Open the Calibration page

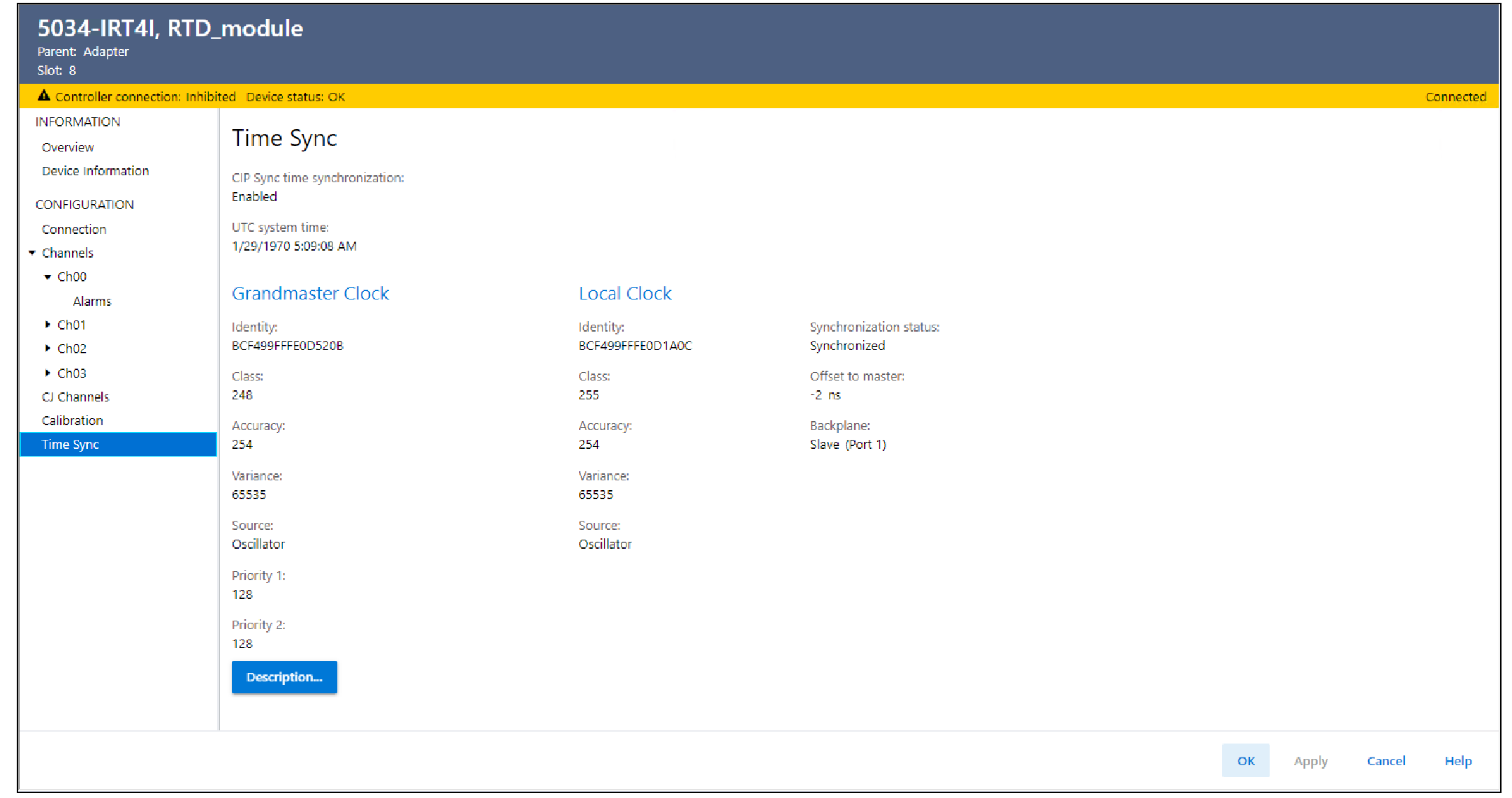73,420
